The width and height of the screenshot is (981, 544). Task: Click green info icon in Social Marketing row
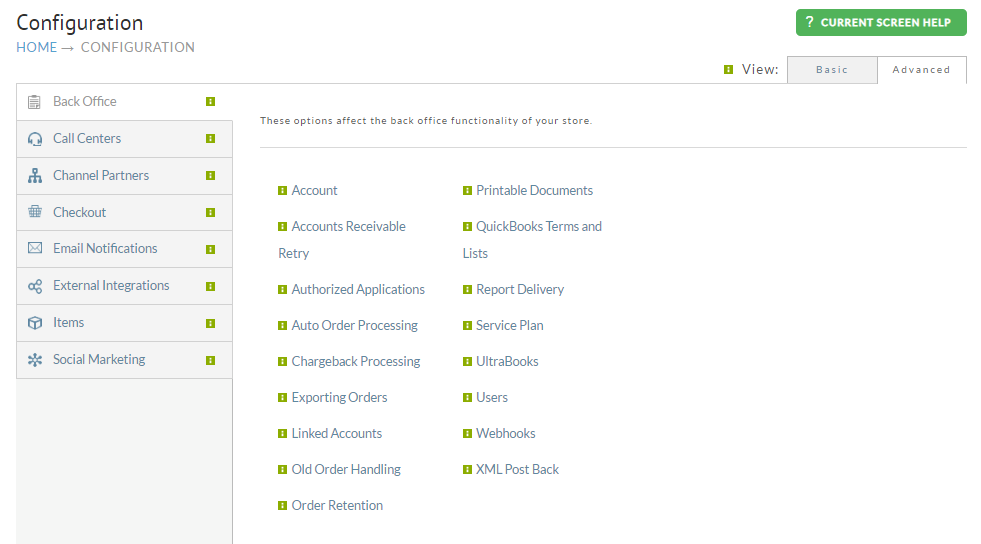click(211, 360)
